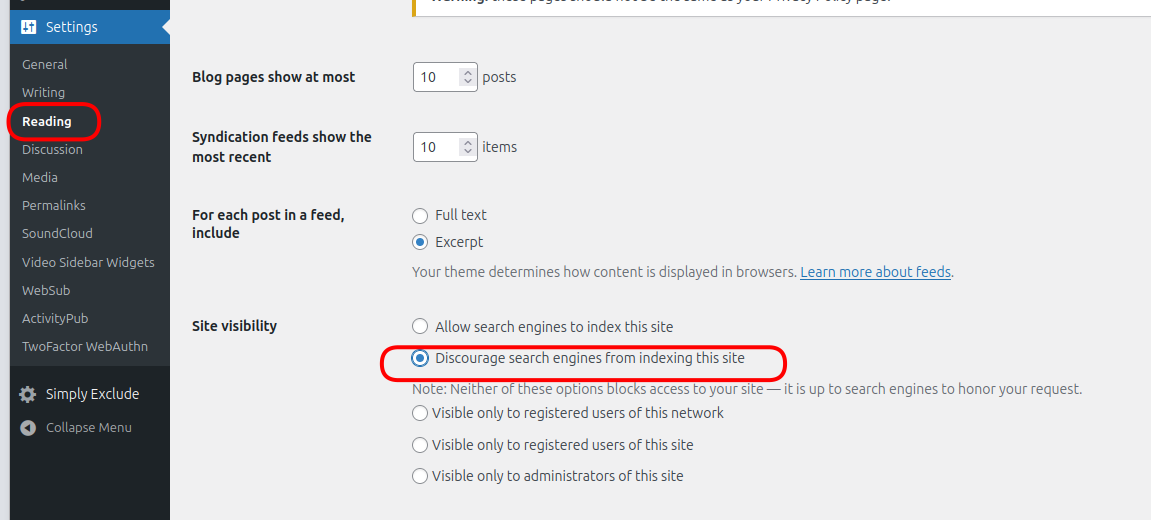Select Full text feed option
Viewport: 1151px width, 520px height.
[x=420, y=216]
